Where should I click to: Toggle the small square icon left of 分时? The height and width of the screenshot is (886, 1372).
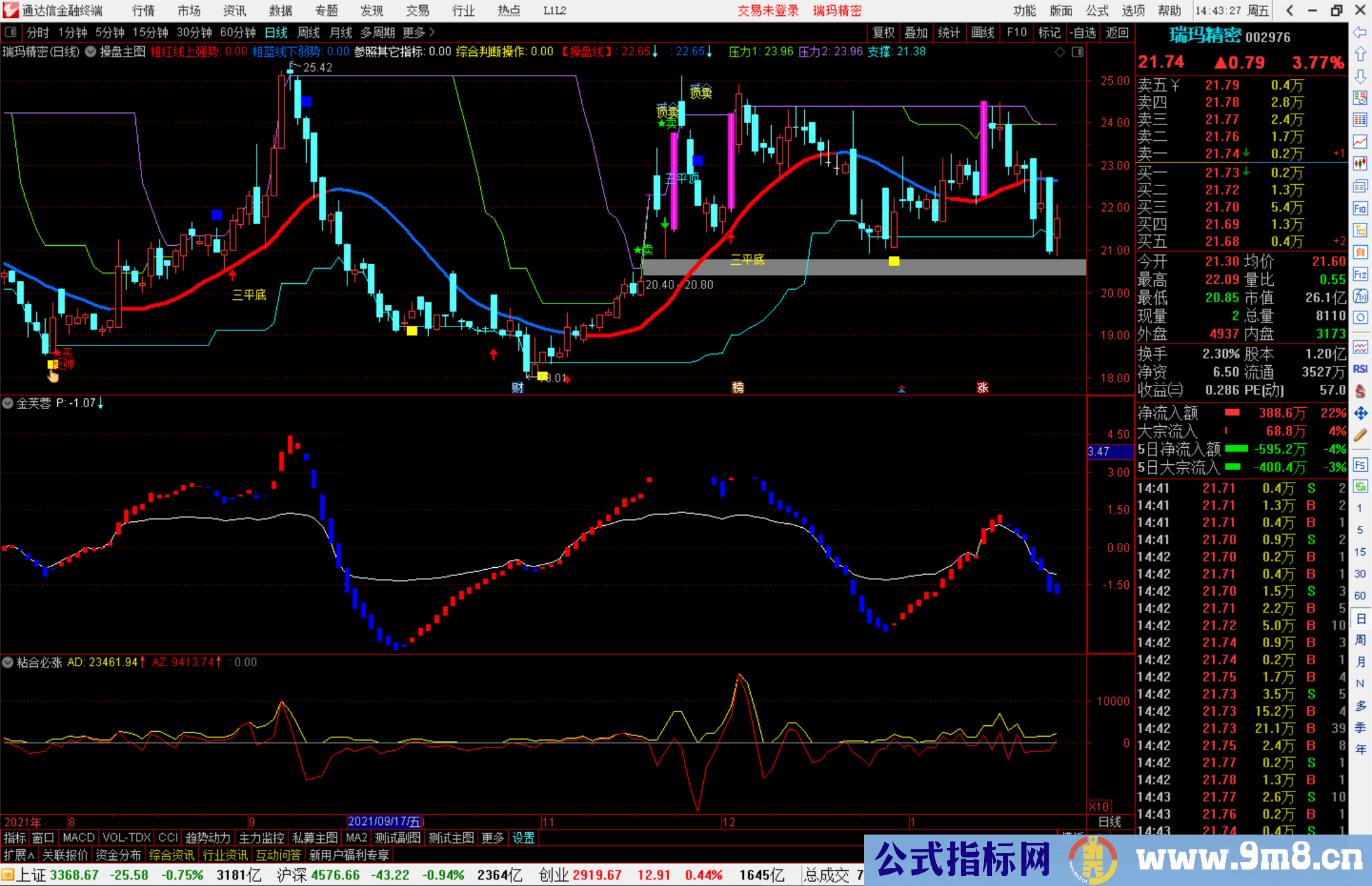[10, 32]
